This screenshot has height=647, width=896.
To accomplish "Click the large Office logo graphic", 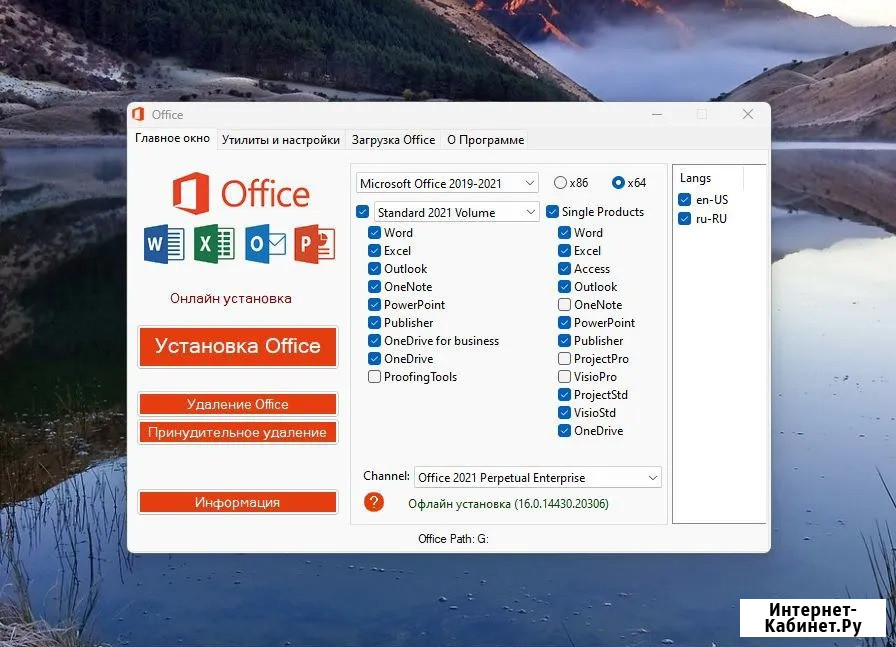I will 241,193.
